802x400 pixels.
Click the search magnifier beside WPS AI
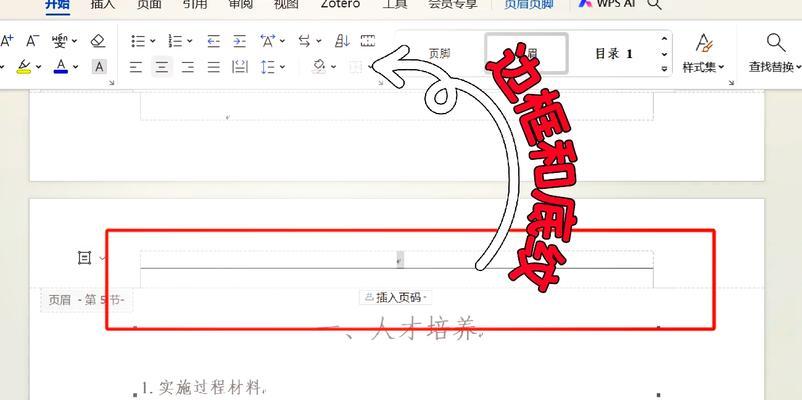point(654,5)
